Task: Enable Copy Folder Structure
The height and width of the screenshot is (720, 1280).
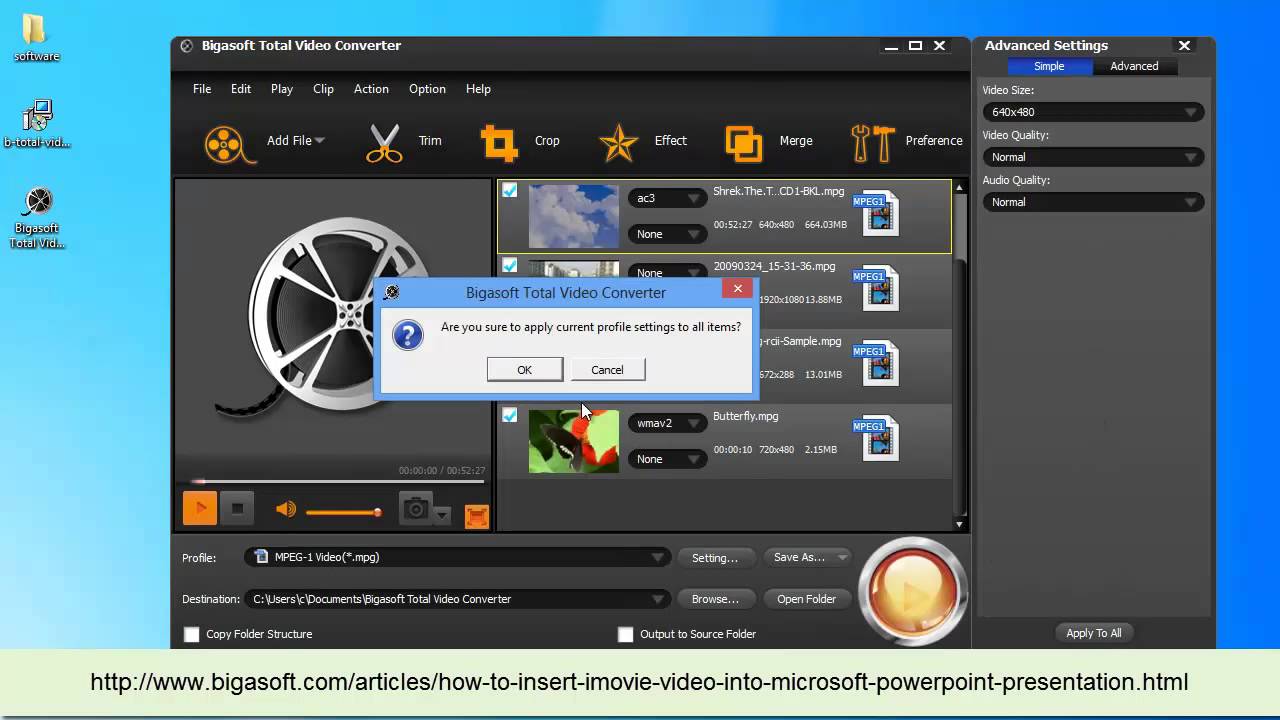Action: click(191, 634)
